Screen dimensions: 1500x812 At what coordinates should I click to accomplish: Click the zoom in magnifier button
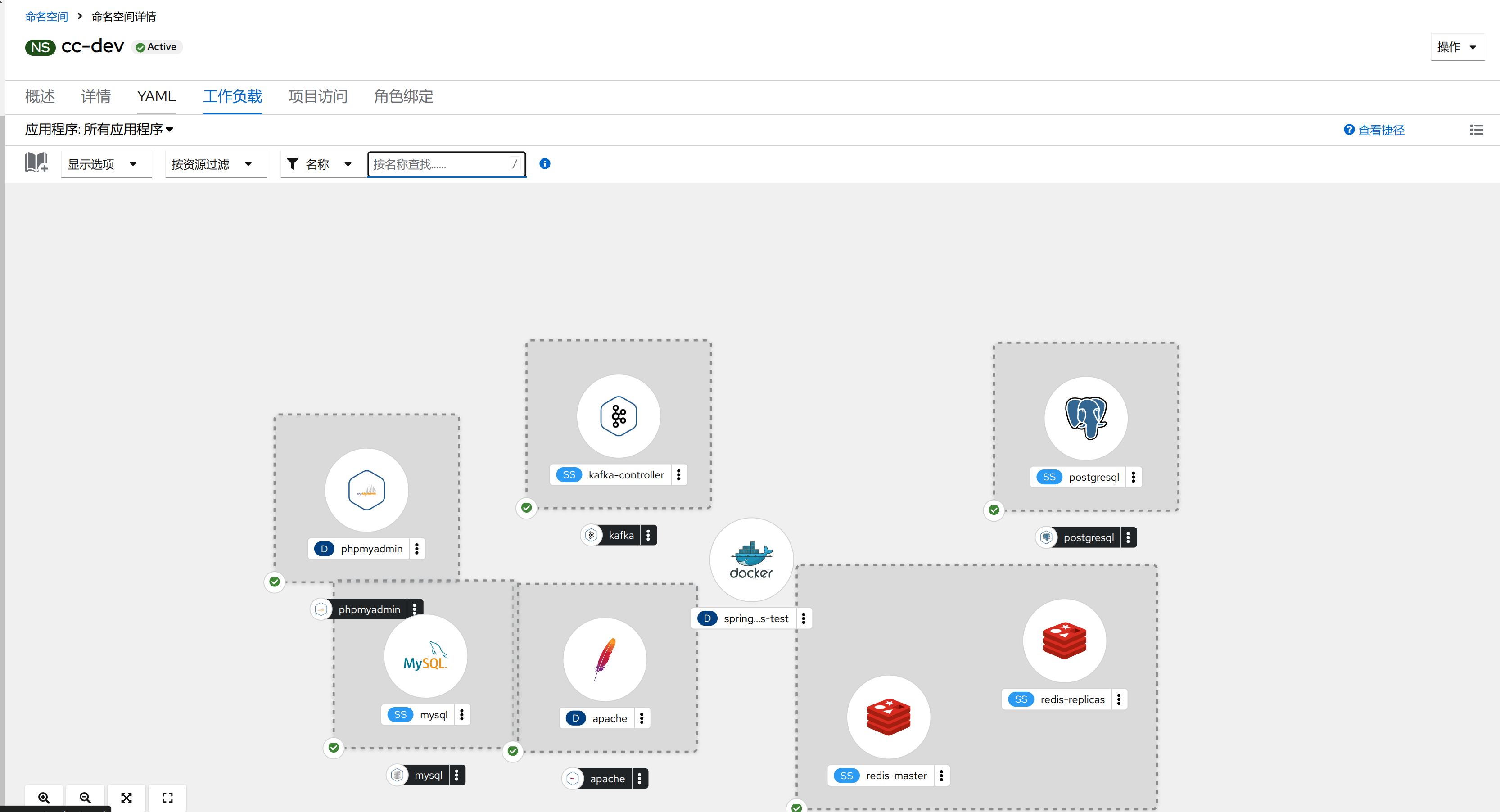(x=44, y=798)
